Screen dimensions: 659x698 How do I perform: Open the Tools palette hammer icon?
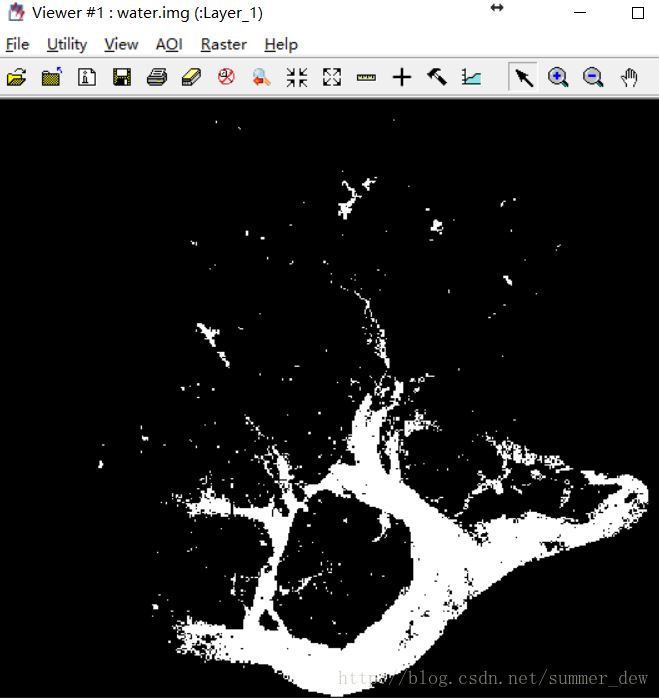pos(437,77)
